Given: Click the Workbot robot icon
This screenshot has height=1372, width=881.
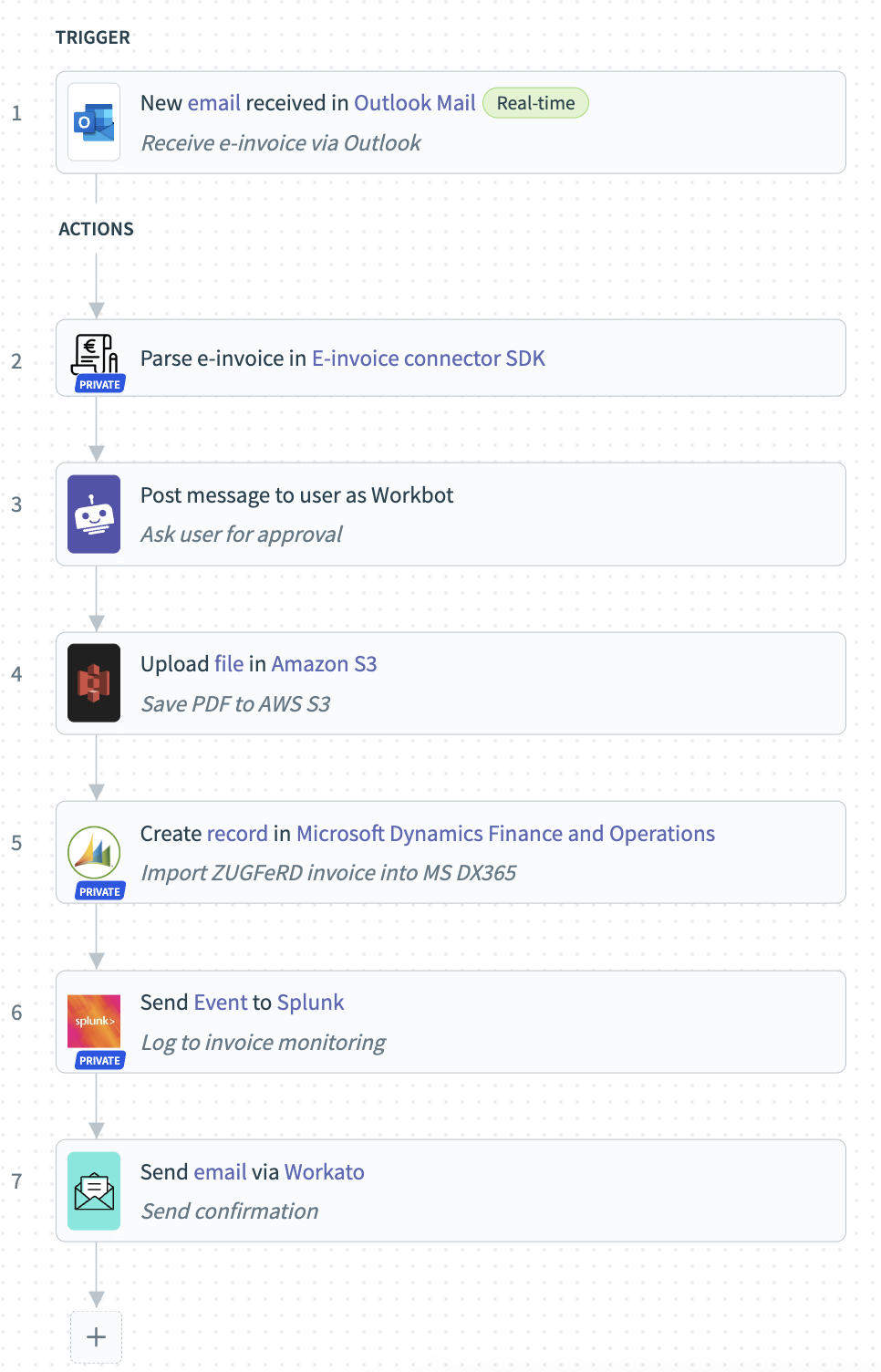Looking at the screenshot, I should click(x=94, y=514).
